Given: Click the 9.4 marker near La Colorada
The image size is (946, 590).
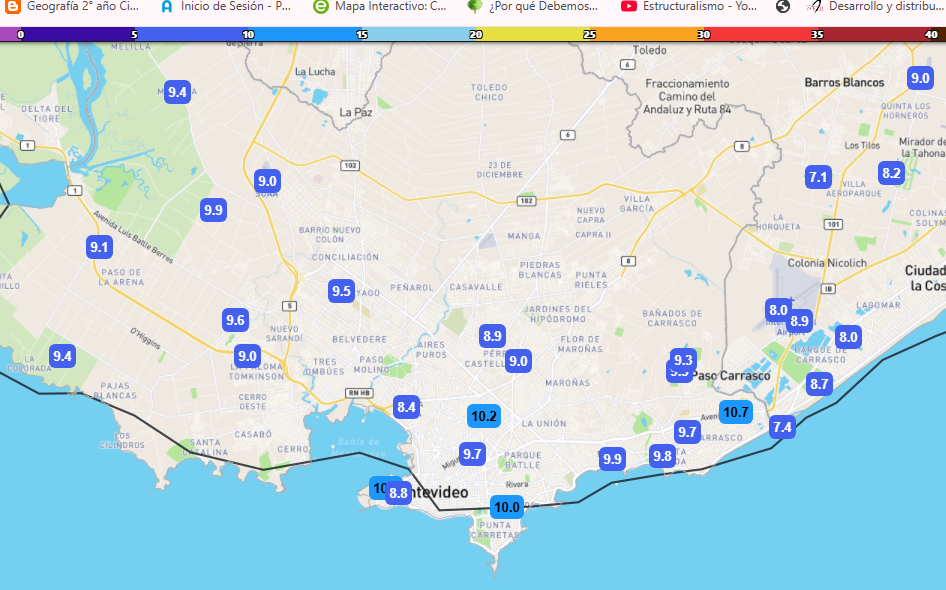Looking at the screenshot, I should point(62,356).
